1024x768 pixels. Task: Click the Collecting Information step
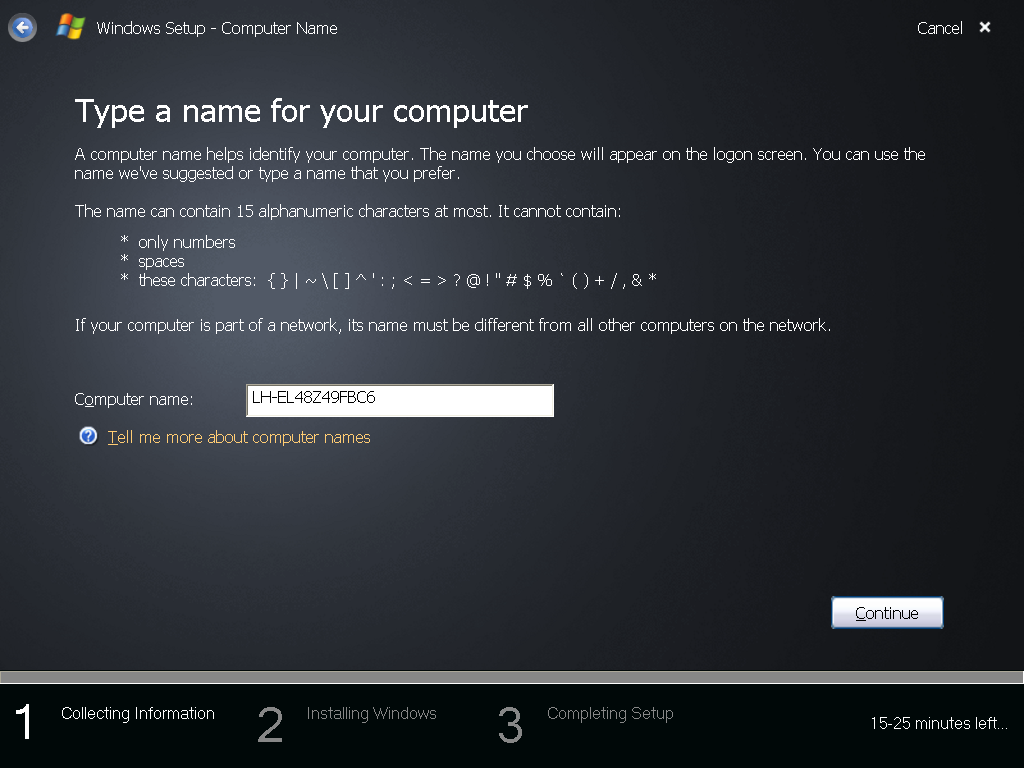coord(138,713)
